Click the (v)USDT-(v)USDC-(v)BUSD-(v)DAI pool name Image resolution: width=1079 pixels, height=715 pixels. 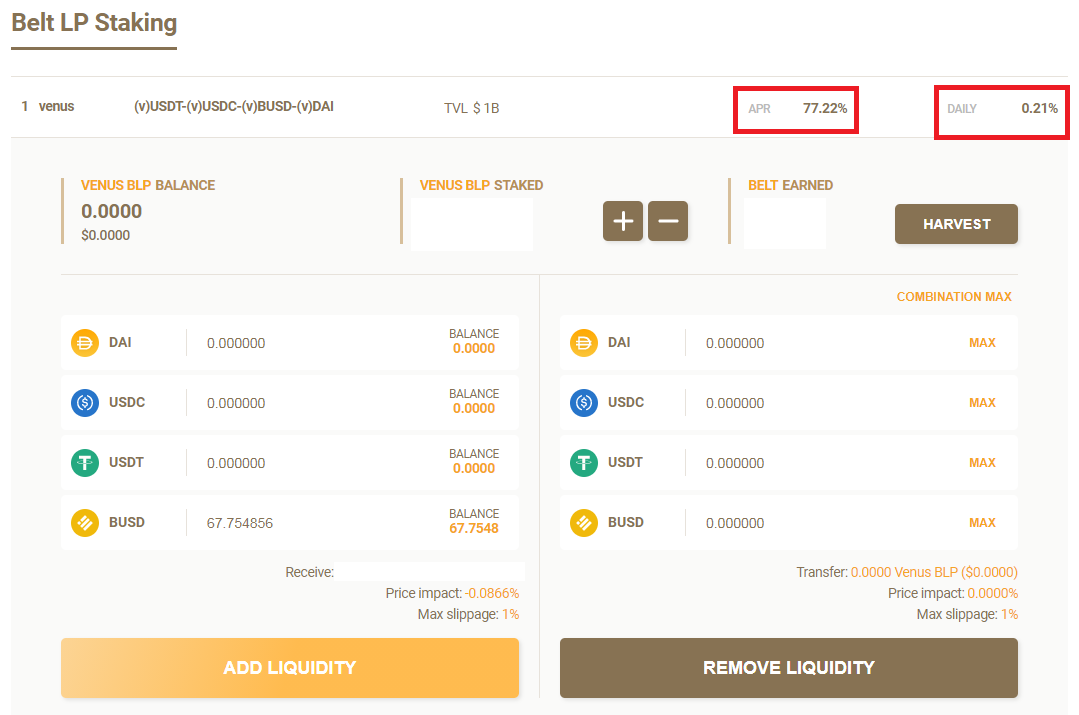tap(234, 107)
